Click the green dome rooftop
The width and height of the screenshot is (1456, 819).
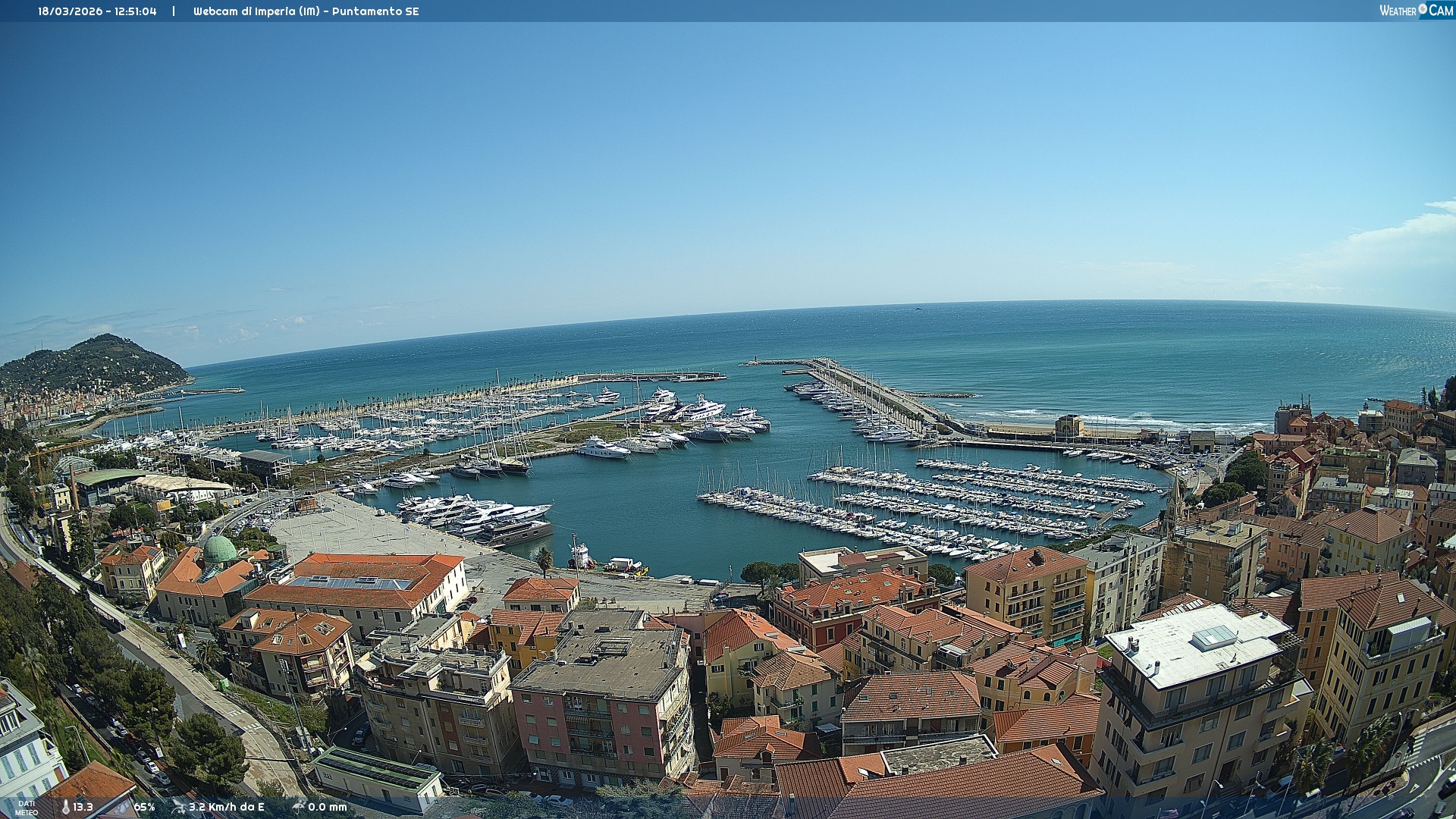221,549
